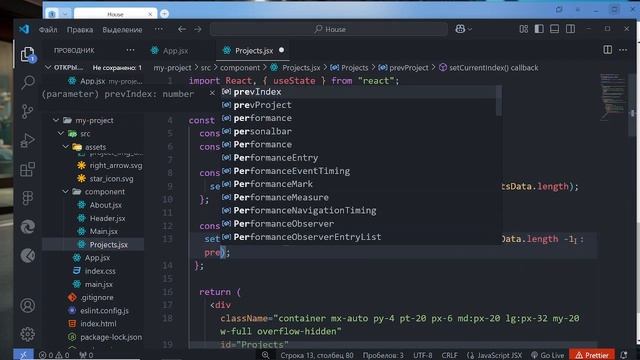The image size is (640, 360).
Task: Open the Explorer view in activity bar
Action: coord(27,54)
